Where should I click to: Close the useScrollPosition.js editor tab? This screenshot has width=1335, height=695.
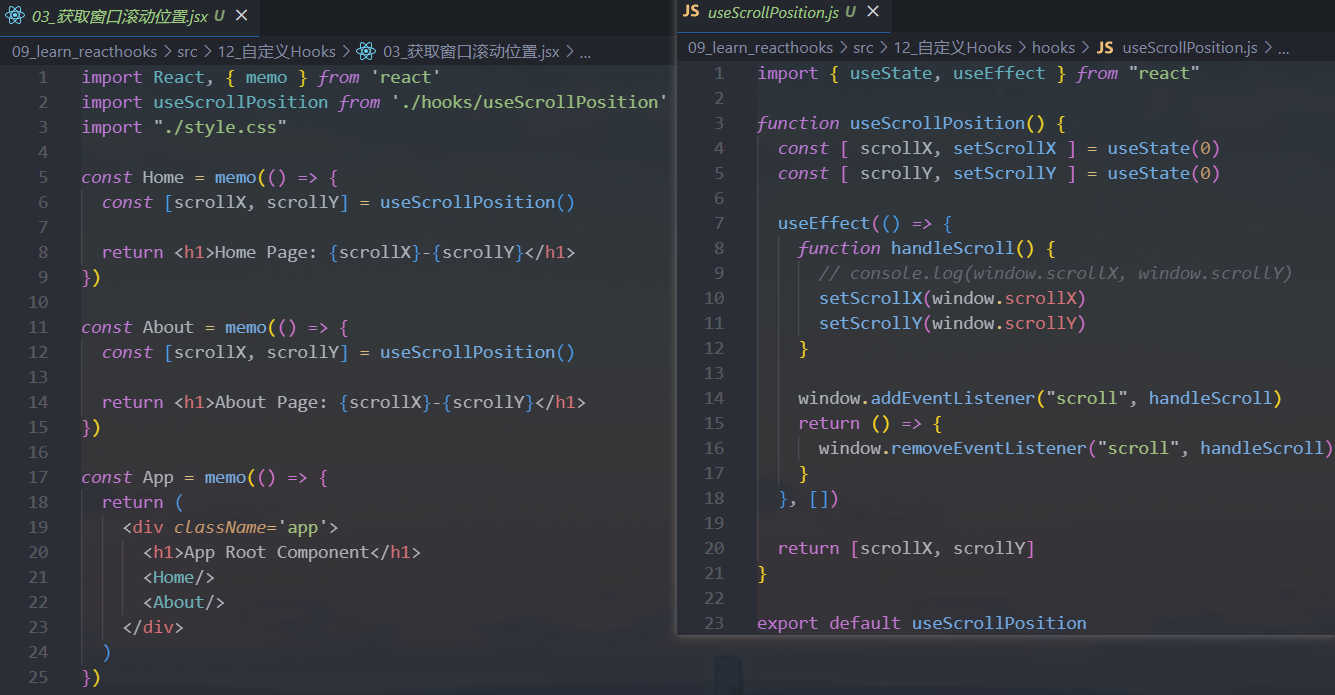[x=873, y=12]
